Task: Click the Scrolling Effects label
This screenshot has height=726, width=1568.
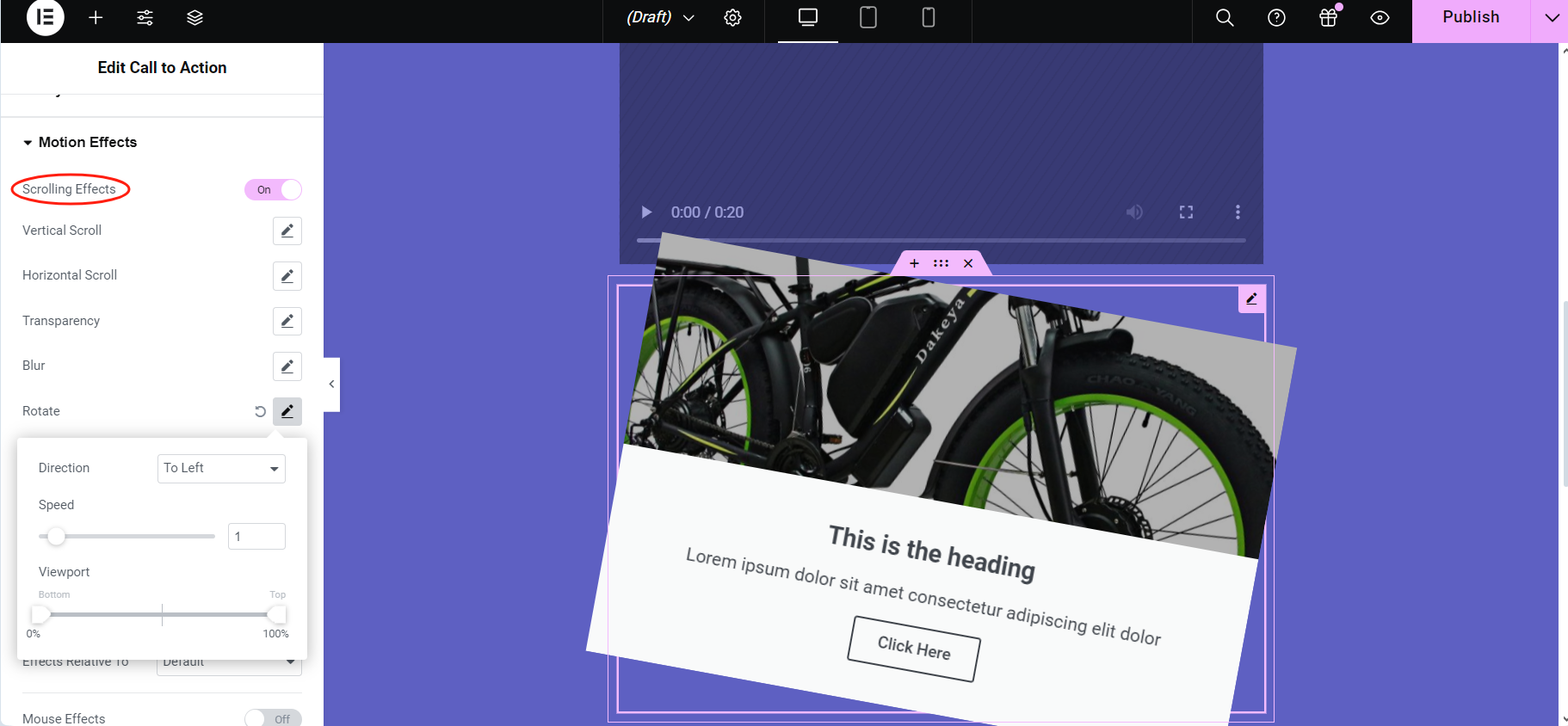Action: coord(69,189)
